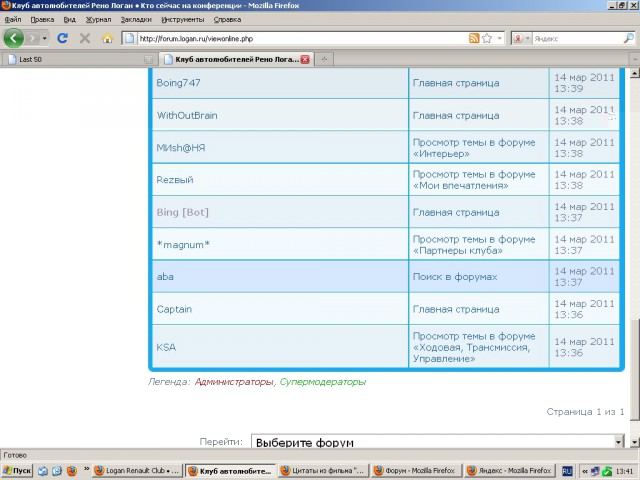Viewport: 640px width, 480px height.
Task: Click the system tray clock 13:41
Action: tap(624, 471)
